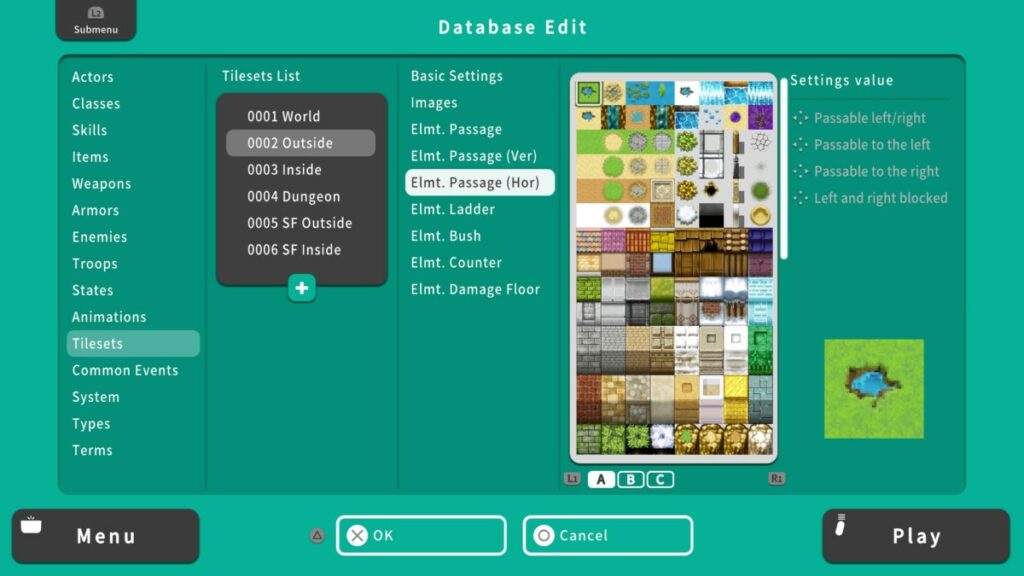1024x576 pixels.
Task: Go to Weapons database category
Action: coord(101,184)
